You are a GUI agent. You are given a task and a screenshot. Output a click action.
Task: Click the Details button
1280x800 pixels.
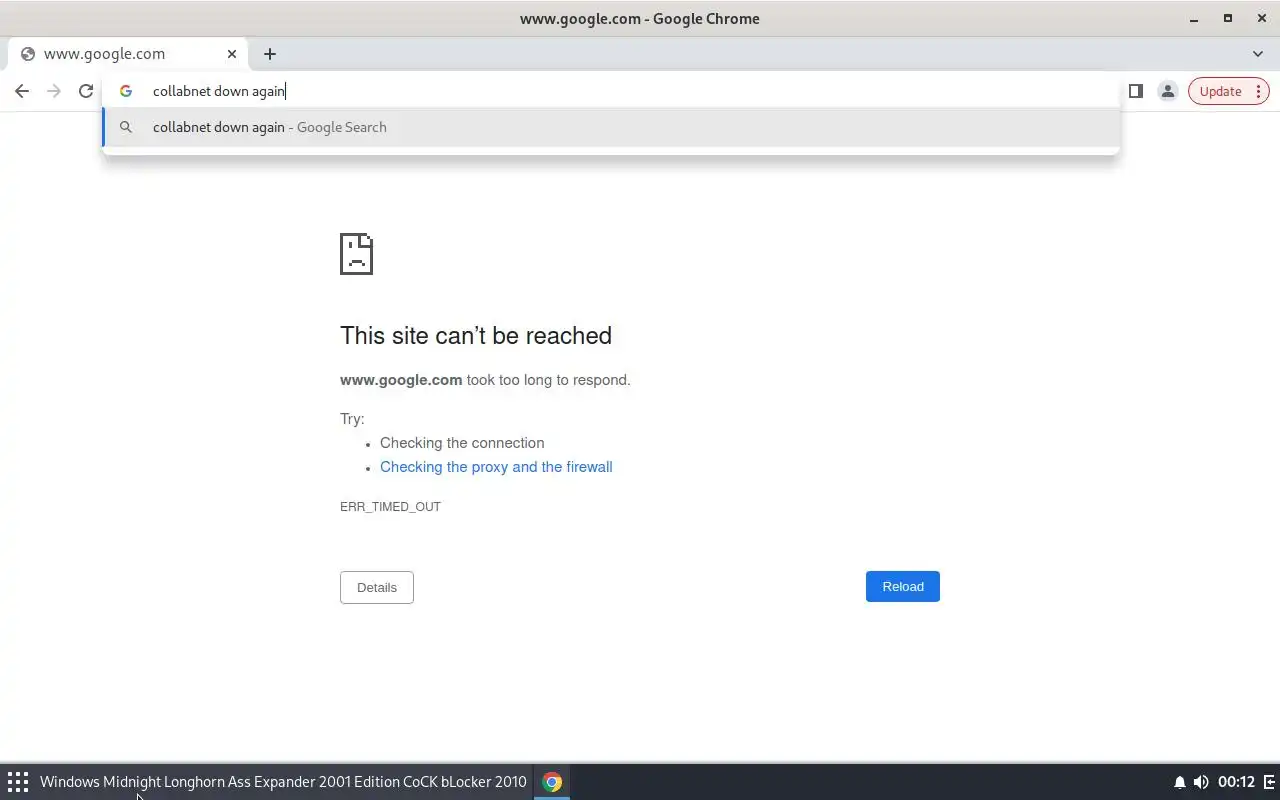coord(377,587)
